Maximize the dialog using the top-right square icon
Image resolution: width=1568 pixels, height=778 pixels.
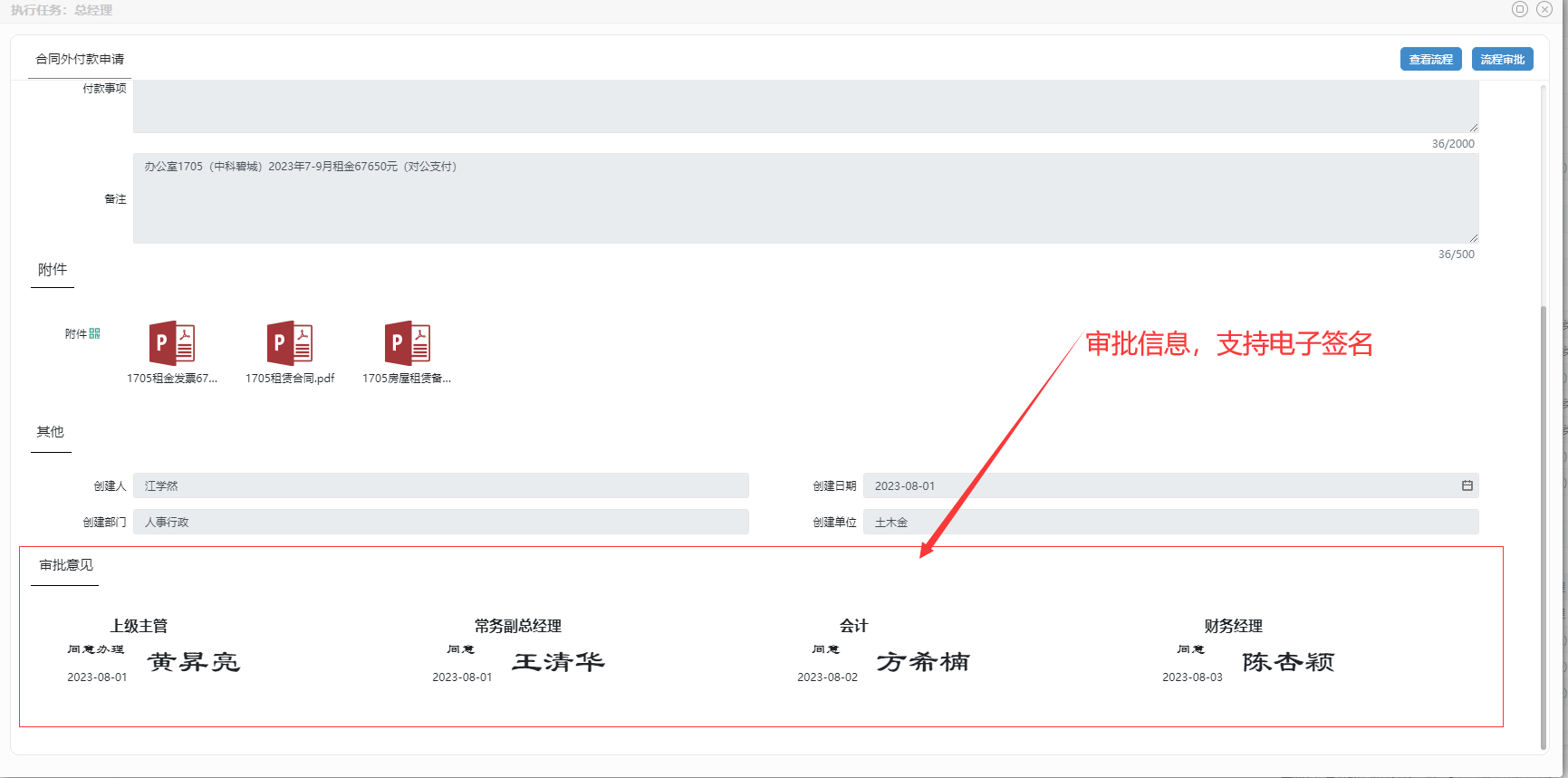[1519, 9]
